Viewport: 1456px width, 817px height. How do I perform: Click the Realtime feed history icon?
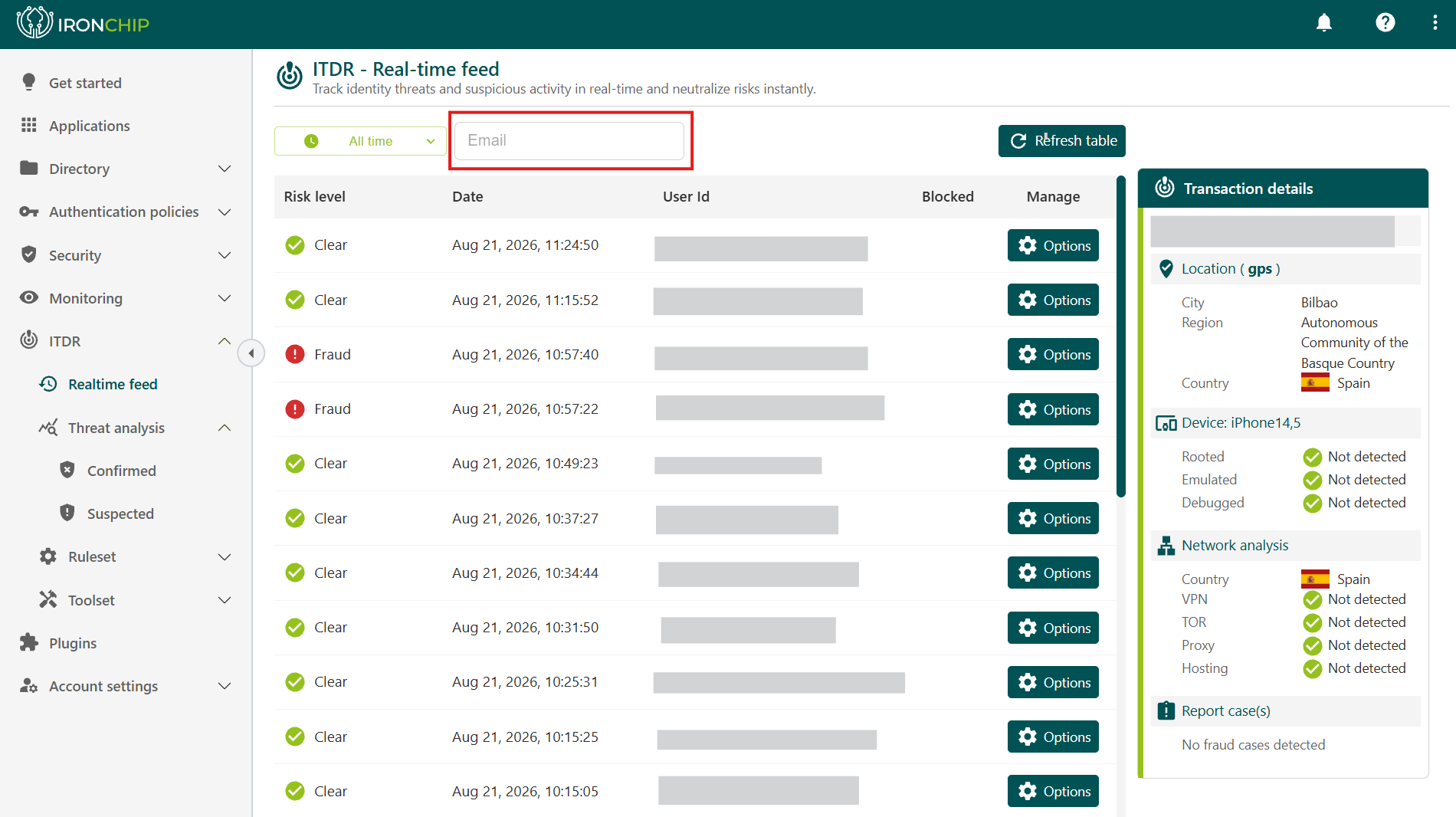click(48, 384)
